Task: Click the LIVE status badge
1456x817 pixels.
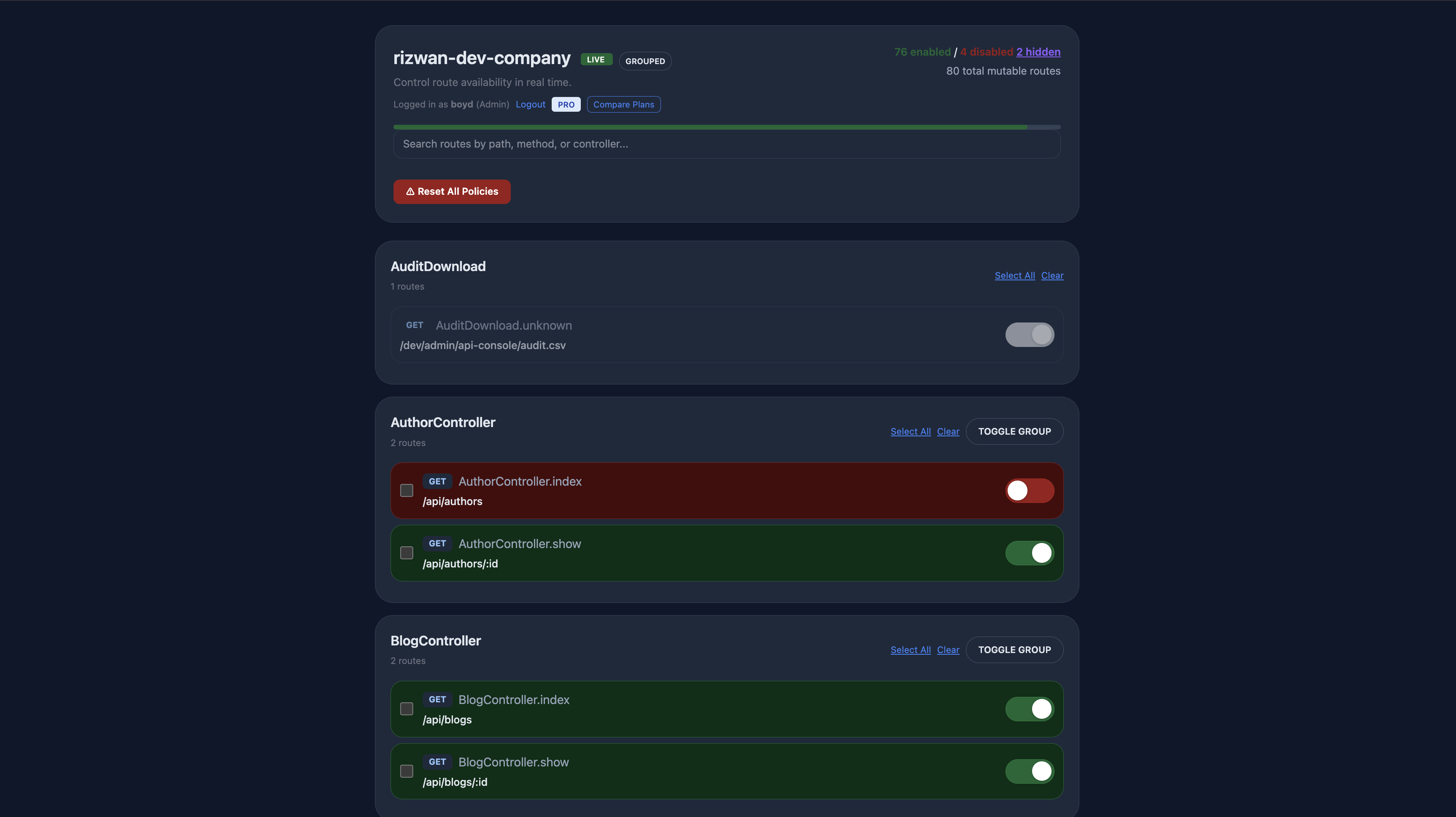Action: pos(596,59)
